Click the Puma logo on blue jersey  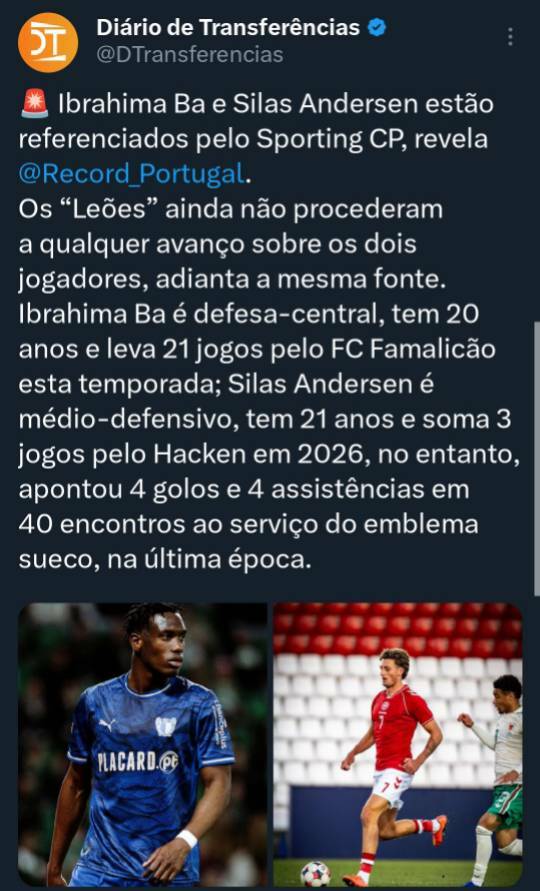[x=108, y=724]
